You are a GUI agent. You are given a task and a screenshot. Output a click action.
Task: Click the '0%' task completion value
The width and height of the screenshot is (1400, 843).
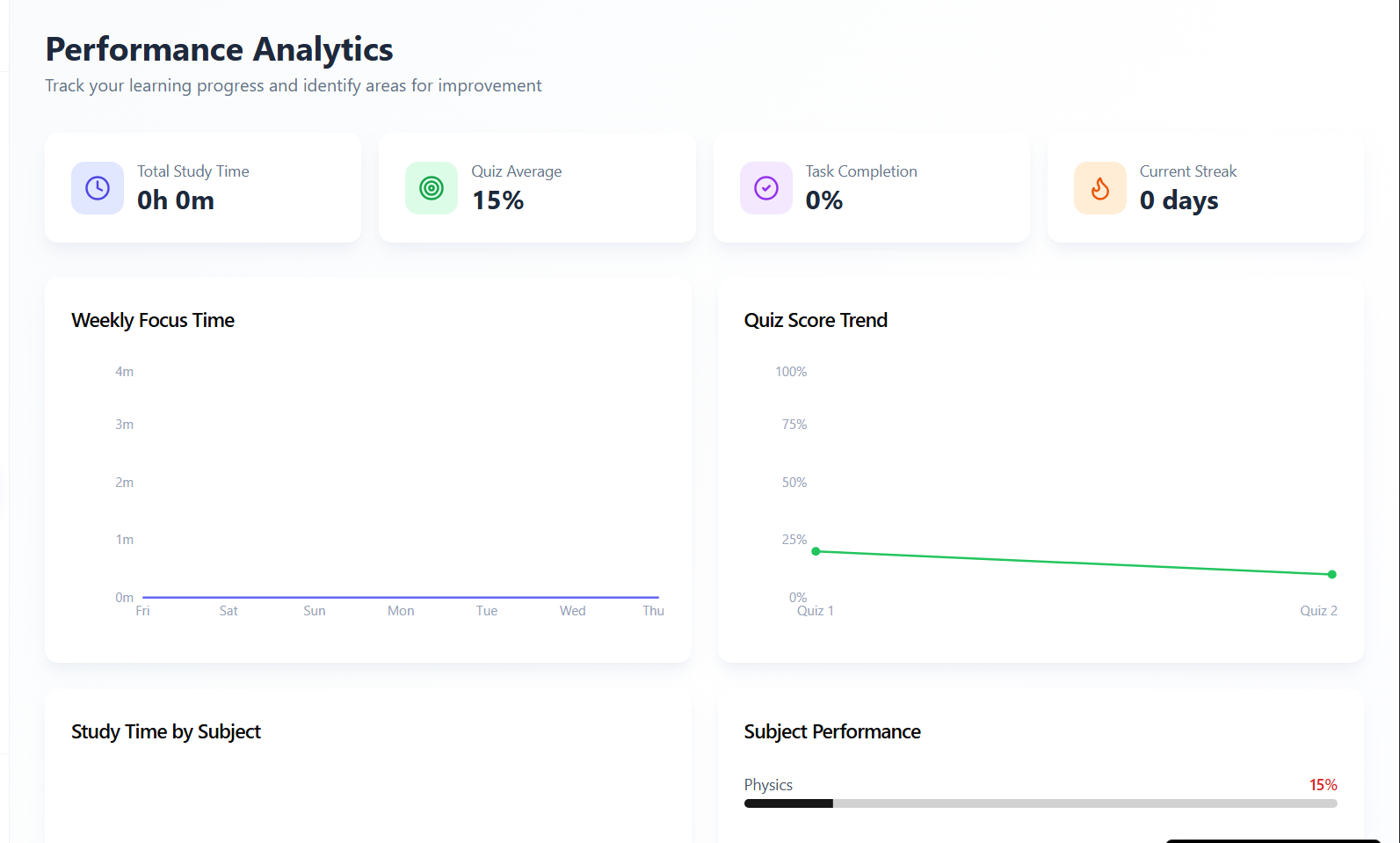(x=824, y=200)
